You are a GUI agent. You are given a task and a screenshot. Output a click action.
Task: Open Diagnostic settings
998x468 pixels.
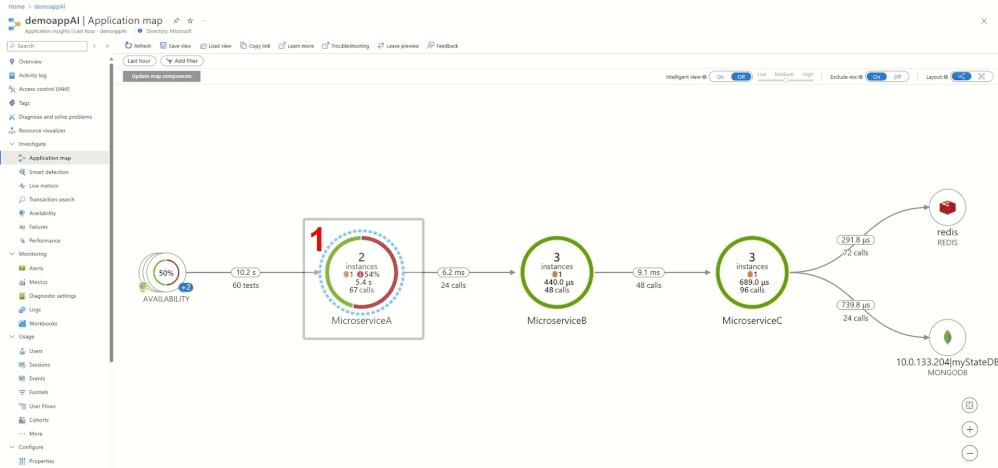[x=54, y=296]
